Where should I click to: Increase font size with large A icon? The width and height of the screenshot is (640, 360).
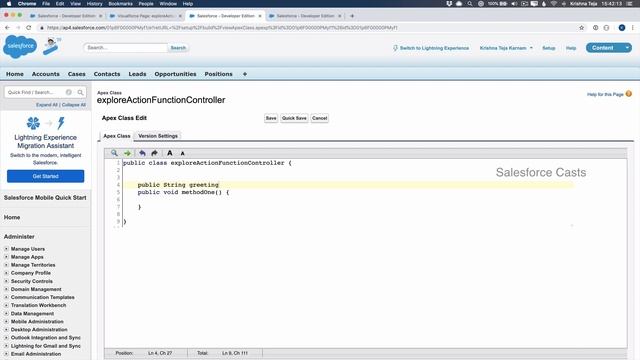coord(170,153)
